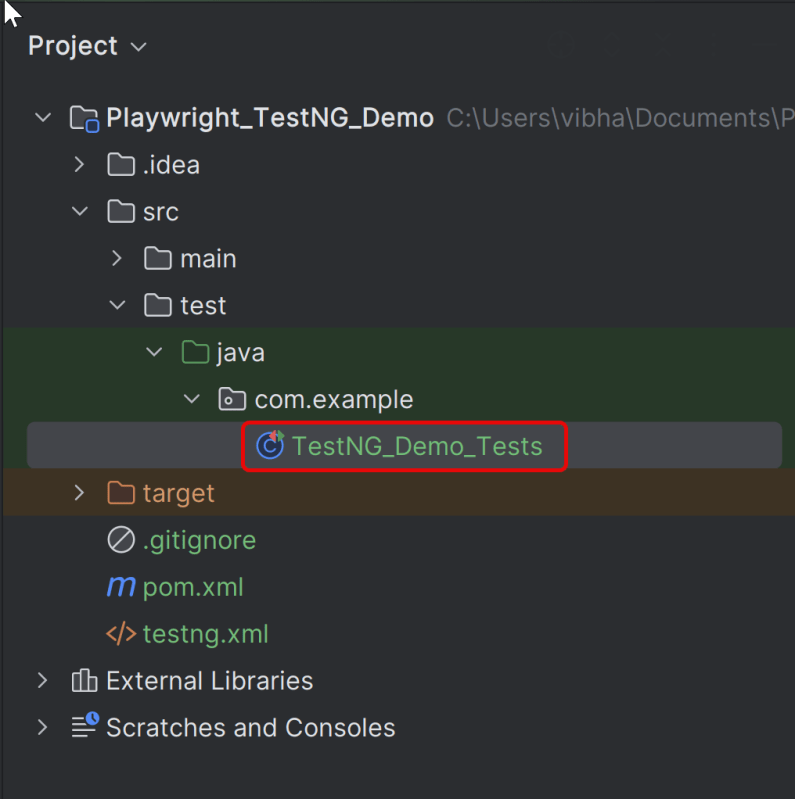795x799 pixels.
Task: Expand the .idea folder
Action: click(80, 165)
